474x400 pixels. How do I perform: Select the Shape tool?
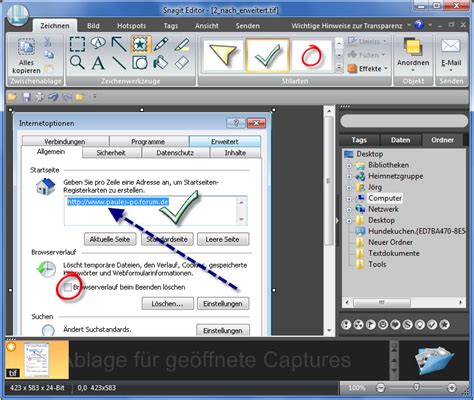140,63
